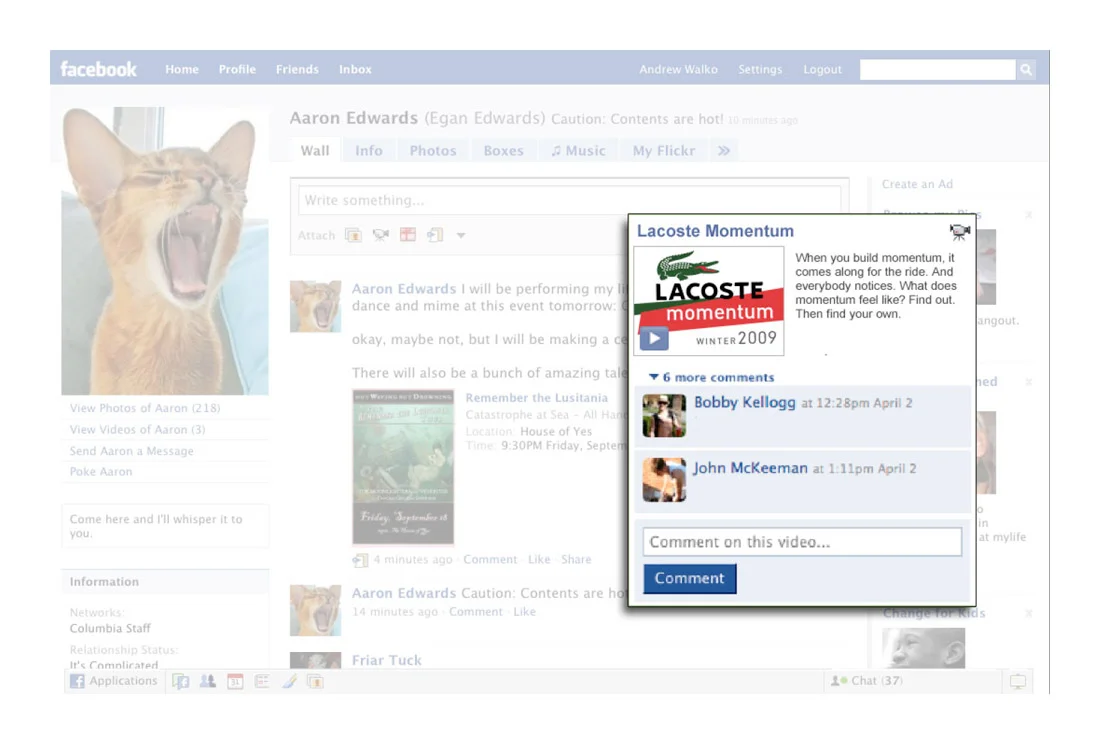Attach a link using the document icon

click(435, 235)
